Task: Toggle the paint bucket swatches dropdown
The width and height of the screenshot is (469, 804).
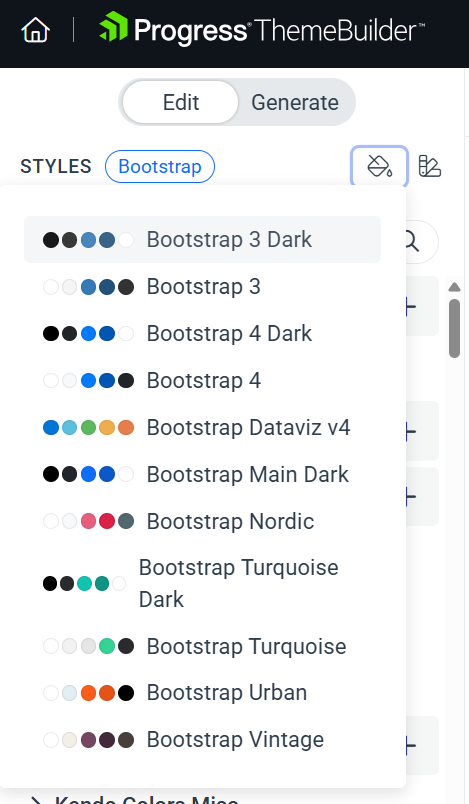Action: pos(379,167)
